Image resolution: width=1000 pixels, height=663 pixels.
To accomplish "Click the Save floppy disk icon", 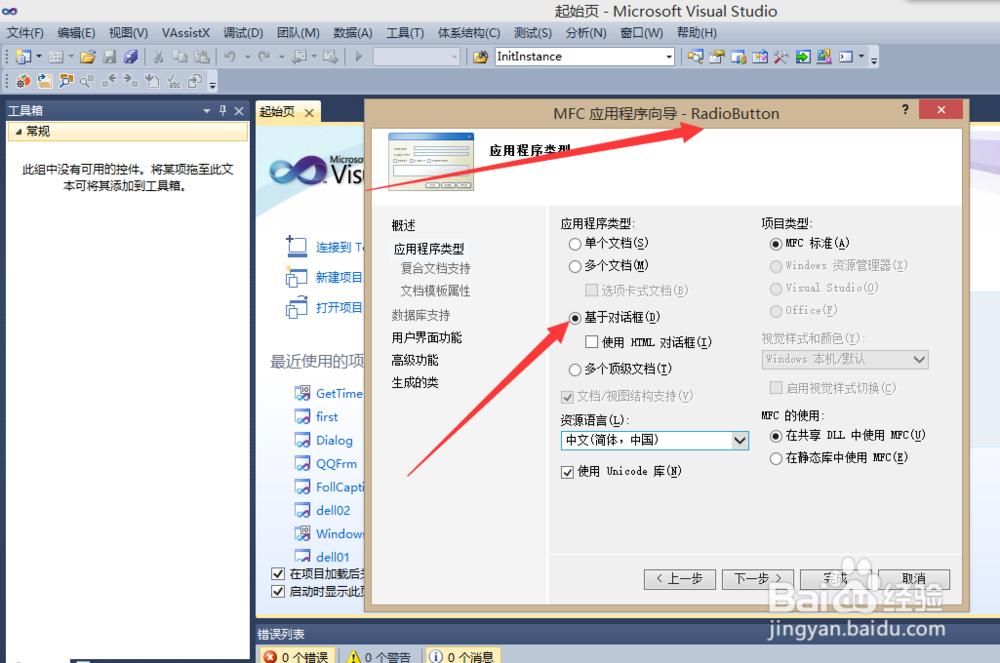I will pos(110,57).
